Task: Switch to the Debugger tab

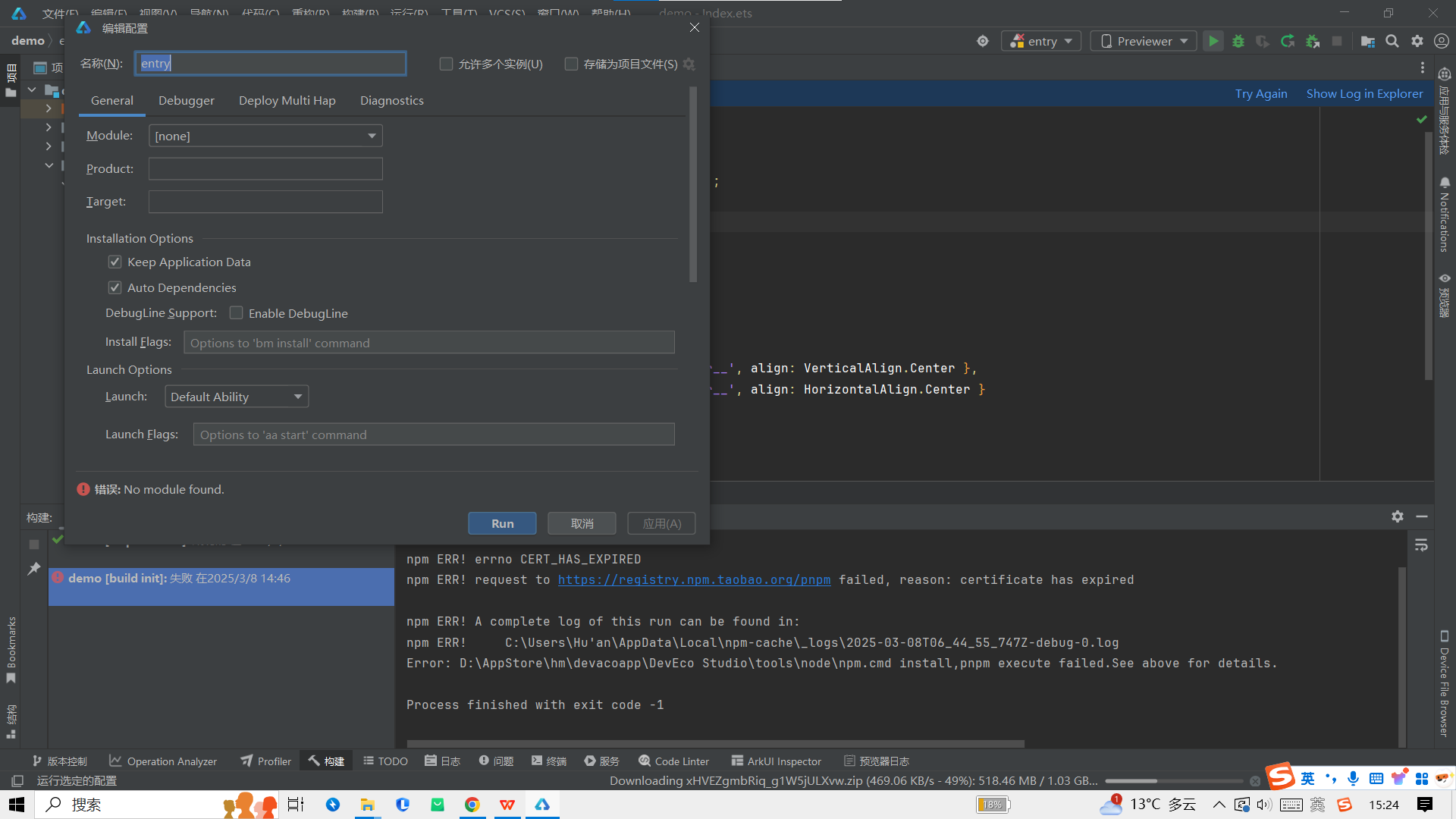Action: (187, 101)
